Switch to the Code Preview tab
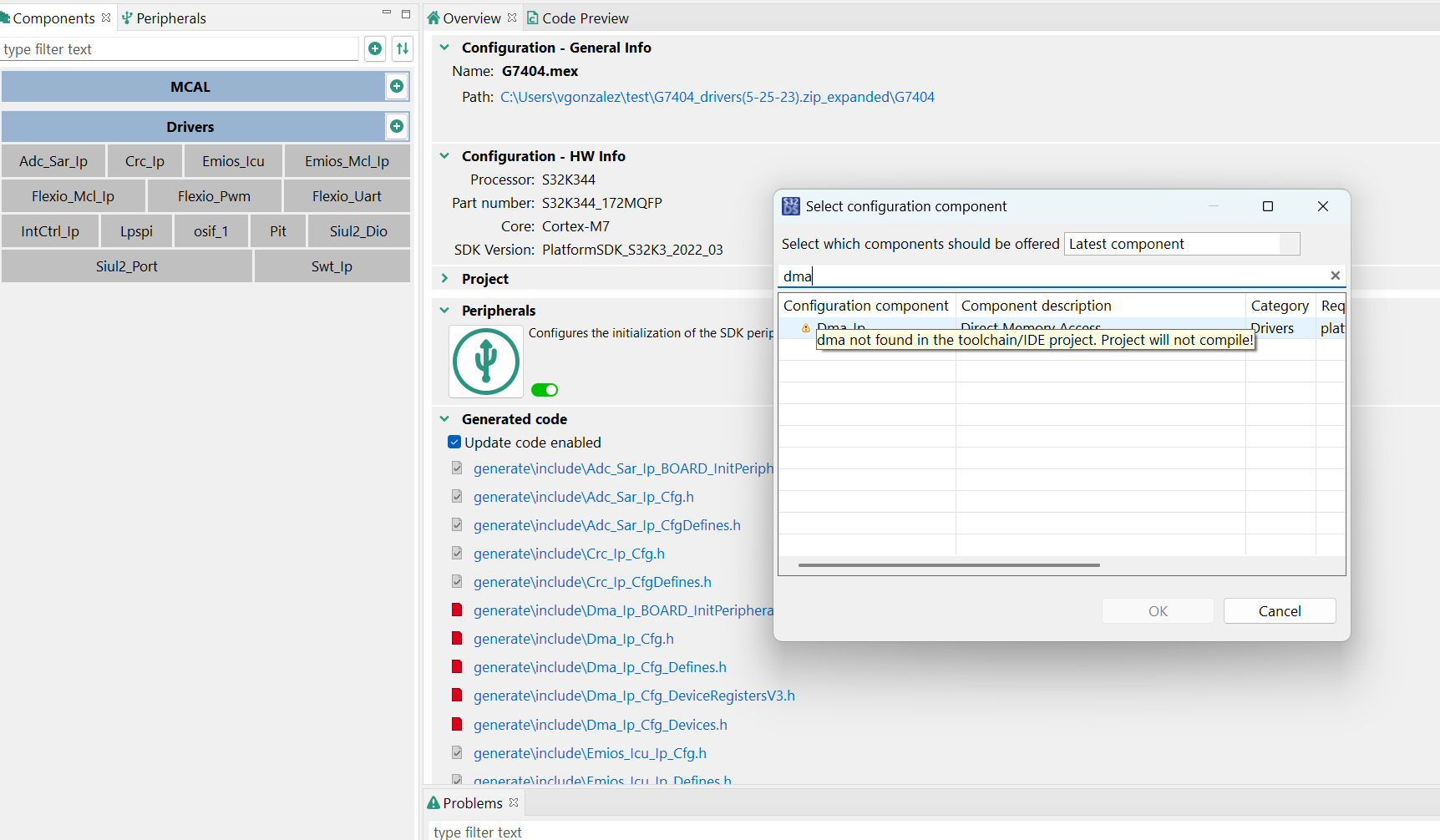 577,18
